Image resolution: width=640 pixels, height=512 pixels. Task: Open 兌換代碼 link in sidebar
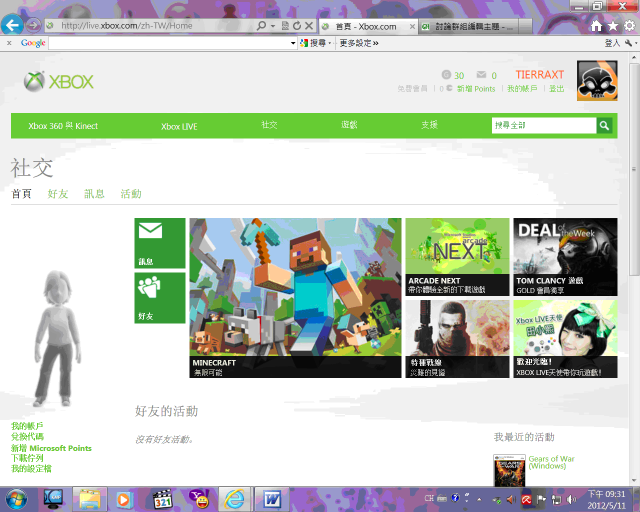[x=27, y=436]
